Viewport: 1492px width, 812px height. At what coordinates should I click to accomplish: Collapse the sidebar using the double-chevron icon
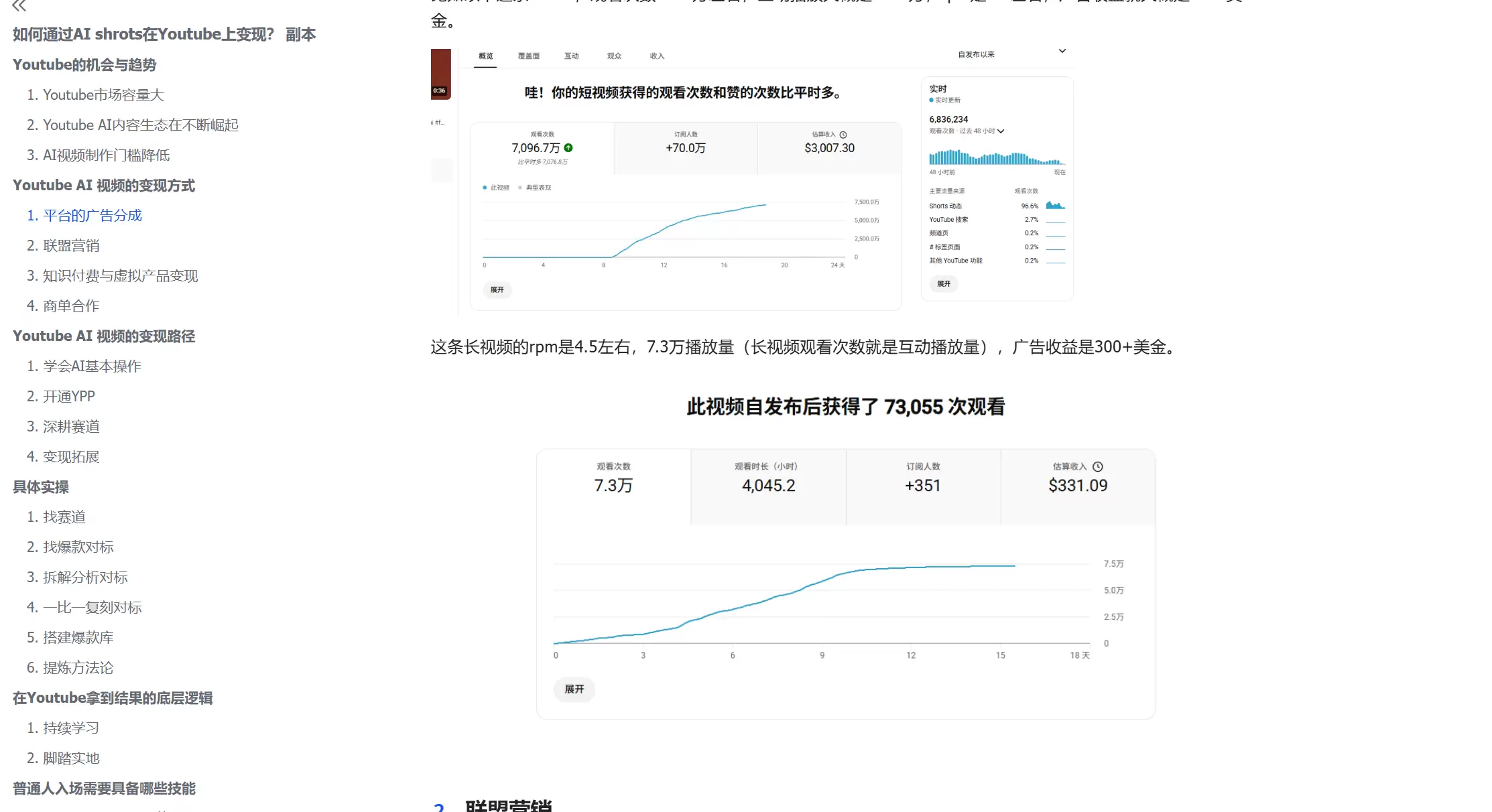(20, 7)
